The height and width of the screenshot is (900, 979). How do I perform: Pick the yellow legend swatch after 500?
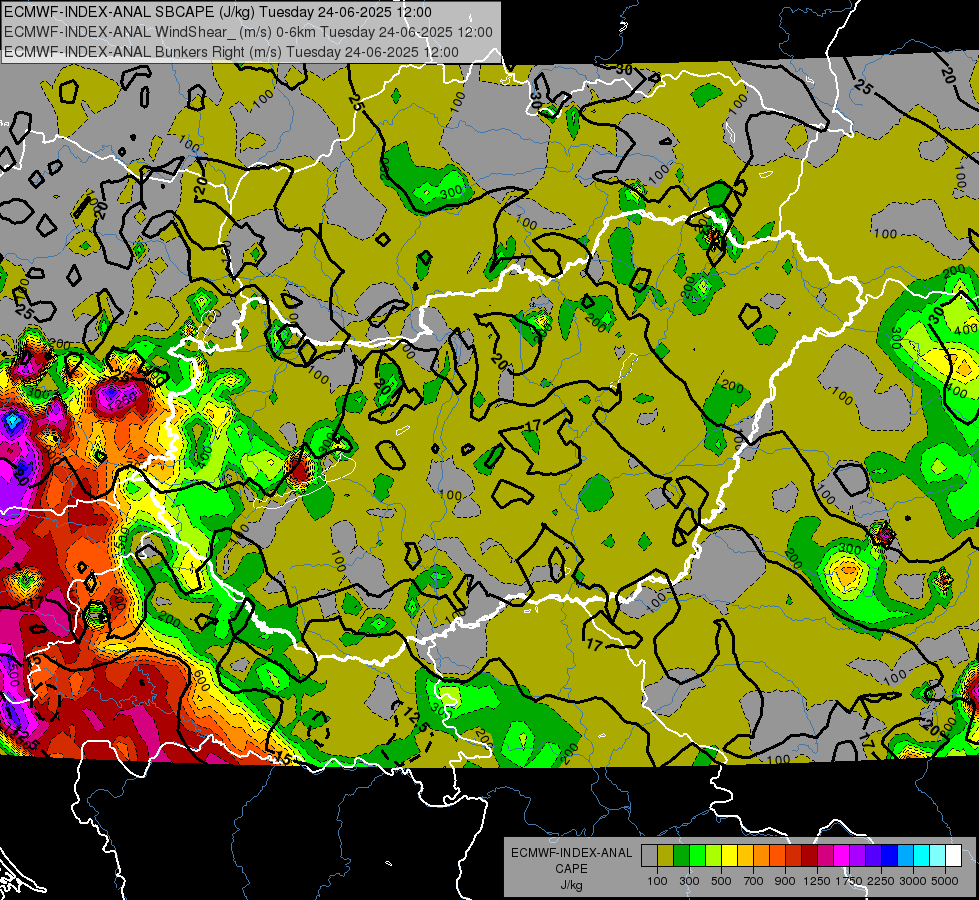coord(729,855)
